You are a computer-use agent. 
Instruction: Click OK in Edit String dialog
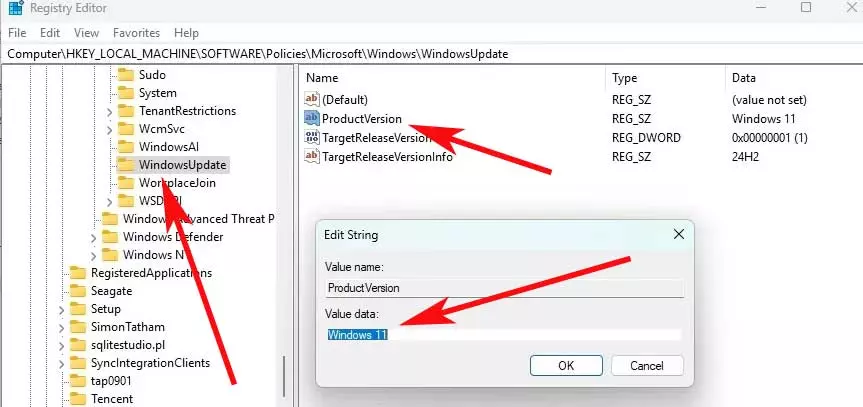(566, 366)
